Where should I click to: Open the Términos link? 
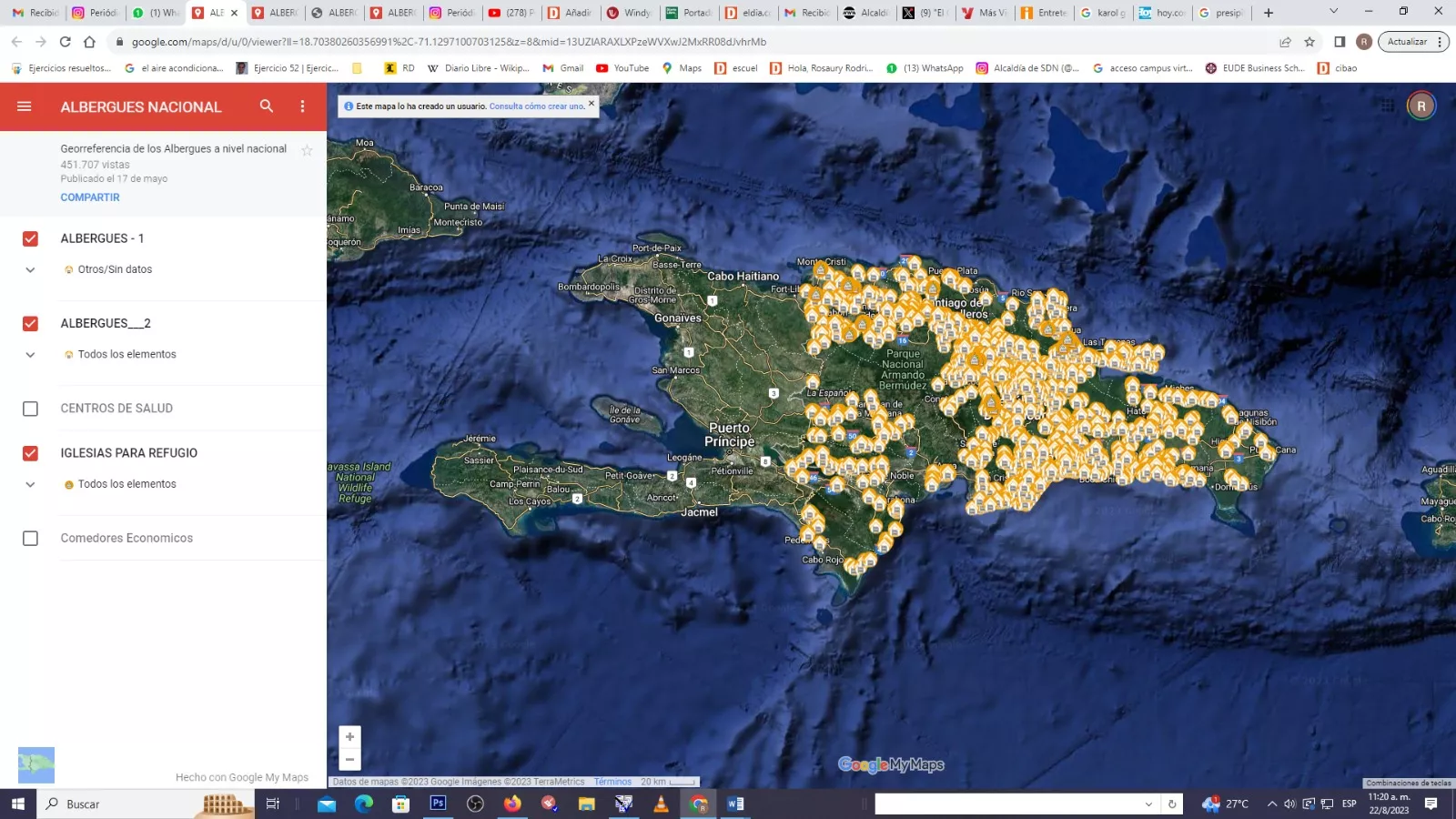pos(612,782)
